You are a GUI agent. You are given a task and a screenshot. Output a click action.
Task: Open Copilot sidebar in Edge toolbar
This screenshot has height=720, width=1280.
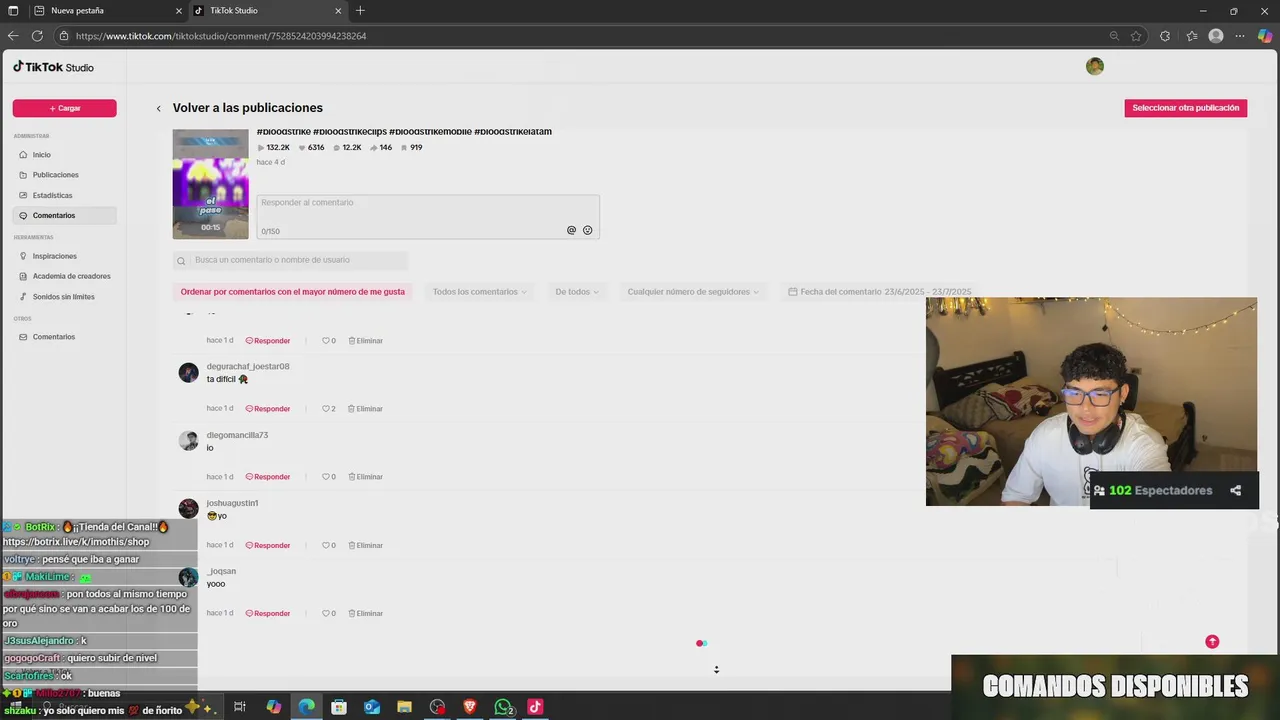pos(1265,36)
